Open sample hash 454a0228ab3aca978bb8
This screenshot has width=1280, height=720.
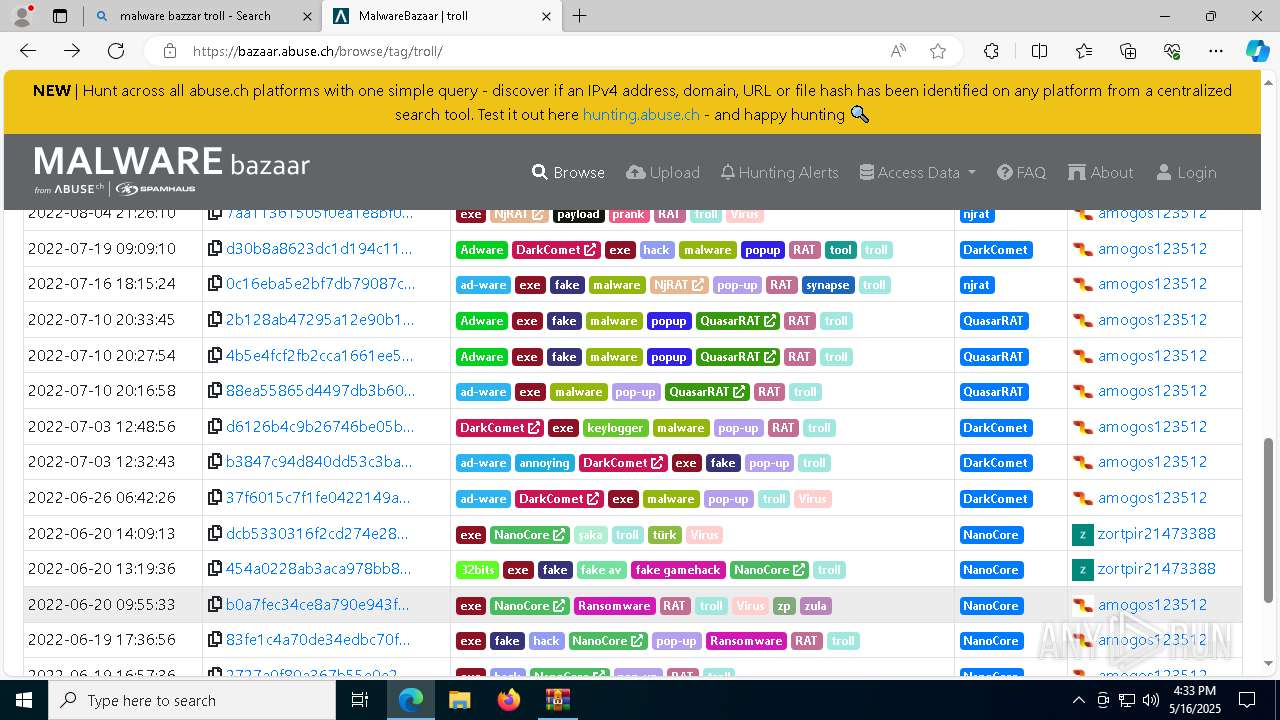pyautogui.click(x=318, y=569)
